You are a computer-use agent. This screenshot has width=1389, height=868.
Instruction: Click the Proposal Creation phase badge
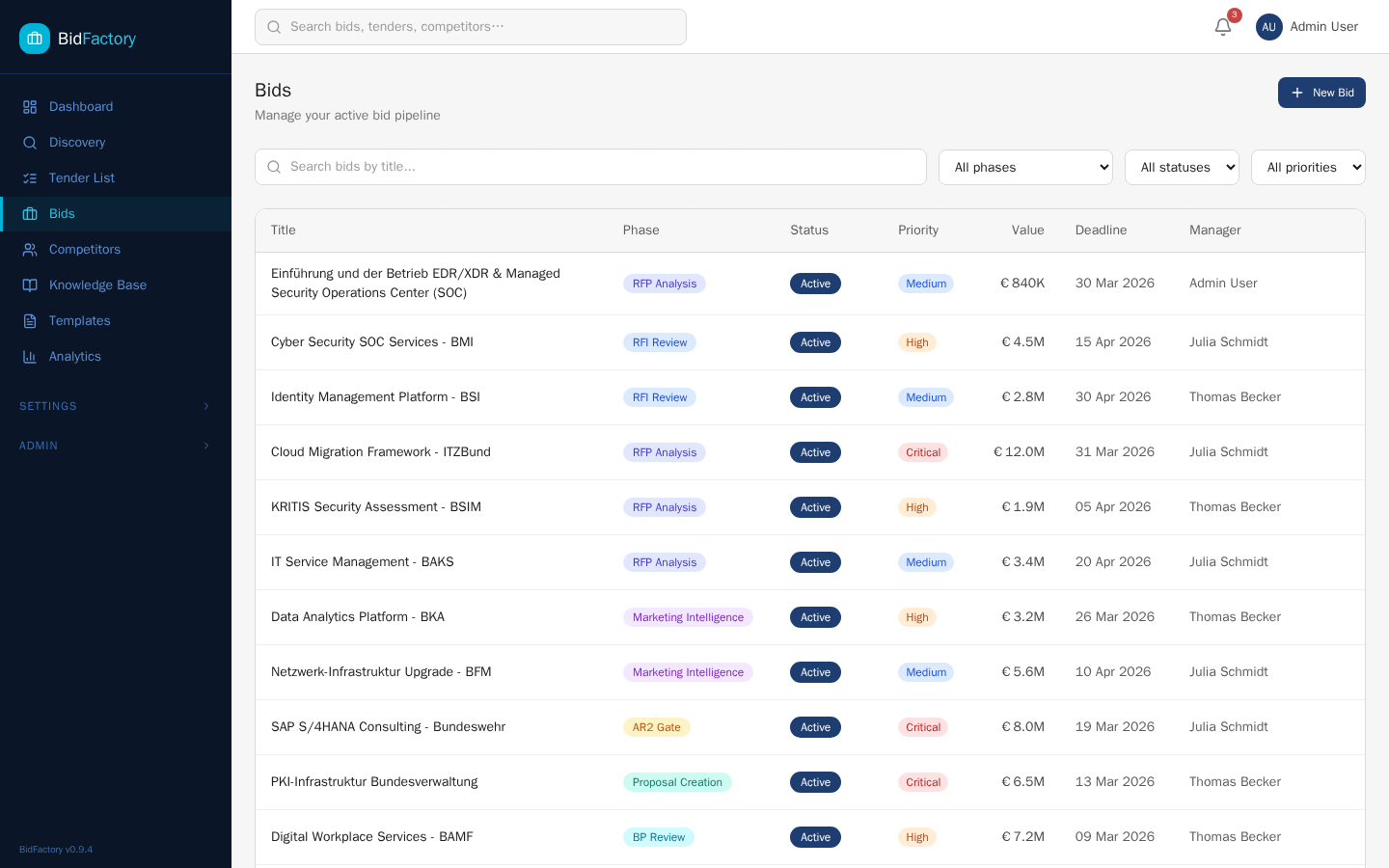pos(677,782)
